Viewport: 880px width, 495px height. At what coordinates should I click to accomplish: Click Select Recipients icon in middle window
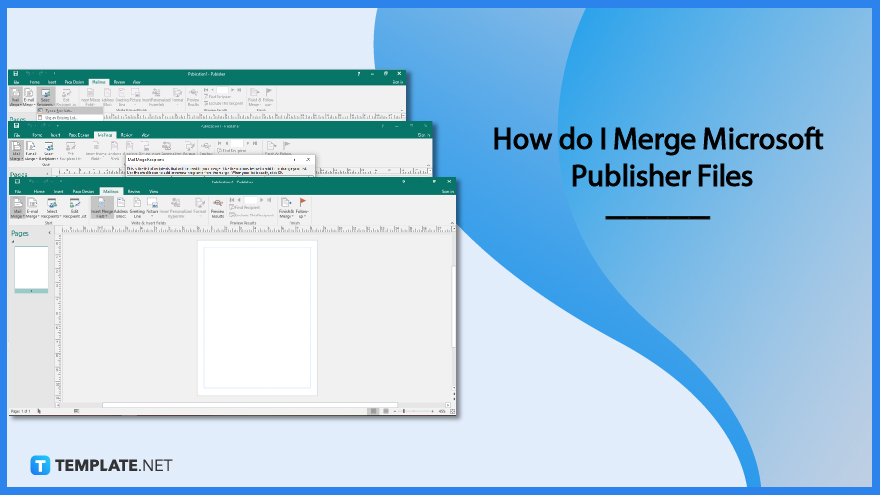tap(48, 152)
